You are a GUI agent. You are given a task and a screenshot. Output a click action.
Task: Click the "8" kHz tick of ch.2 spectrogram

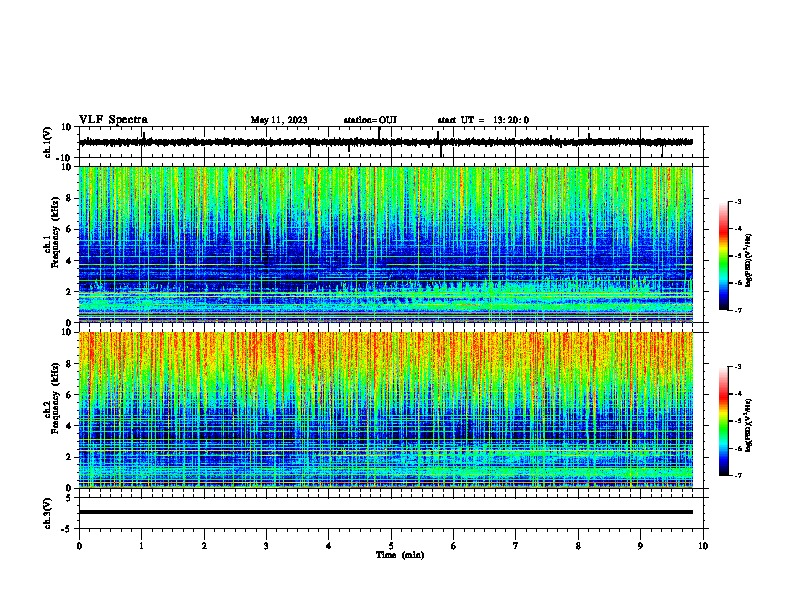(69, 363)
